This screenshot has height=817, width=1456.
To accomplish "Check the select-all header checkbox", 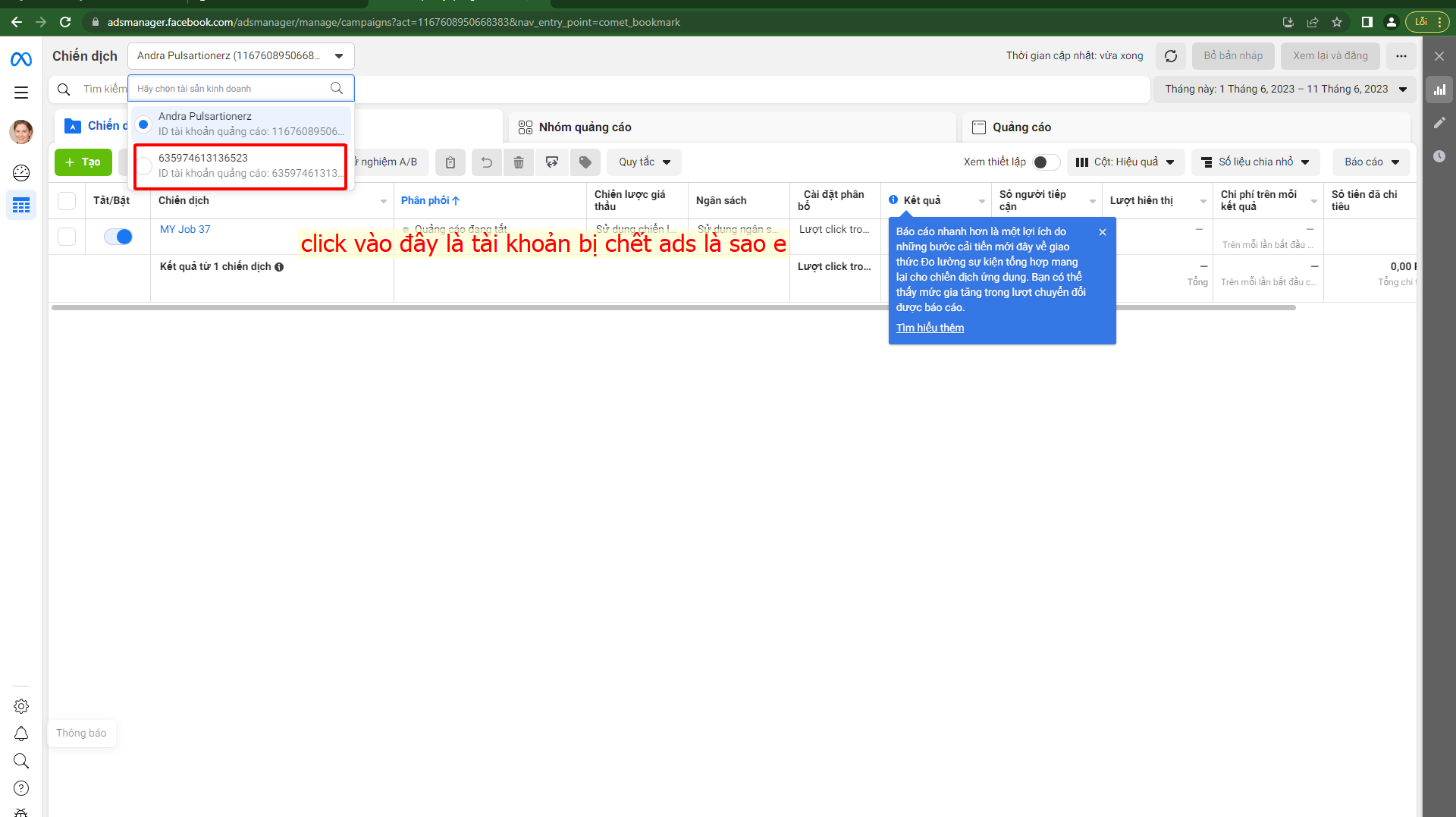I will [x=67, y=201].
